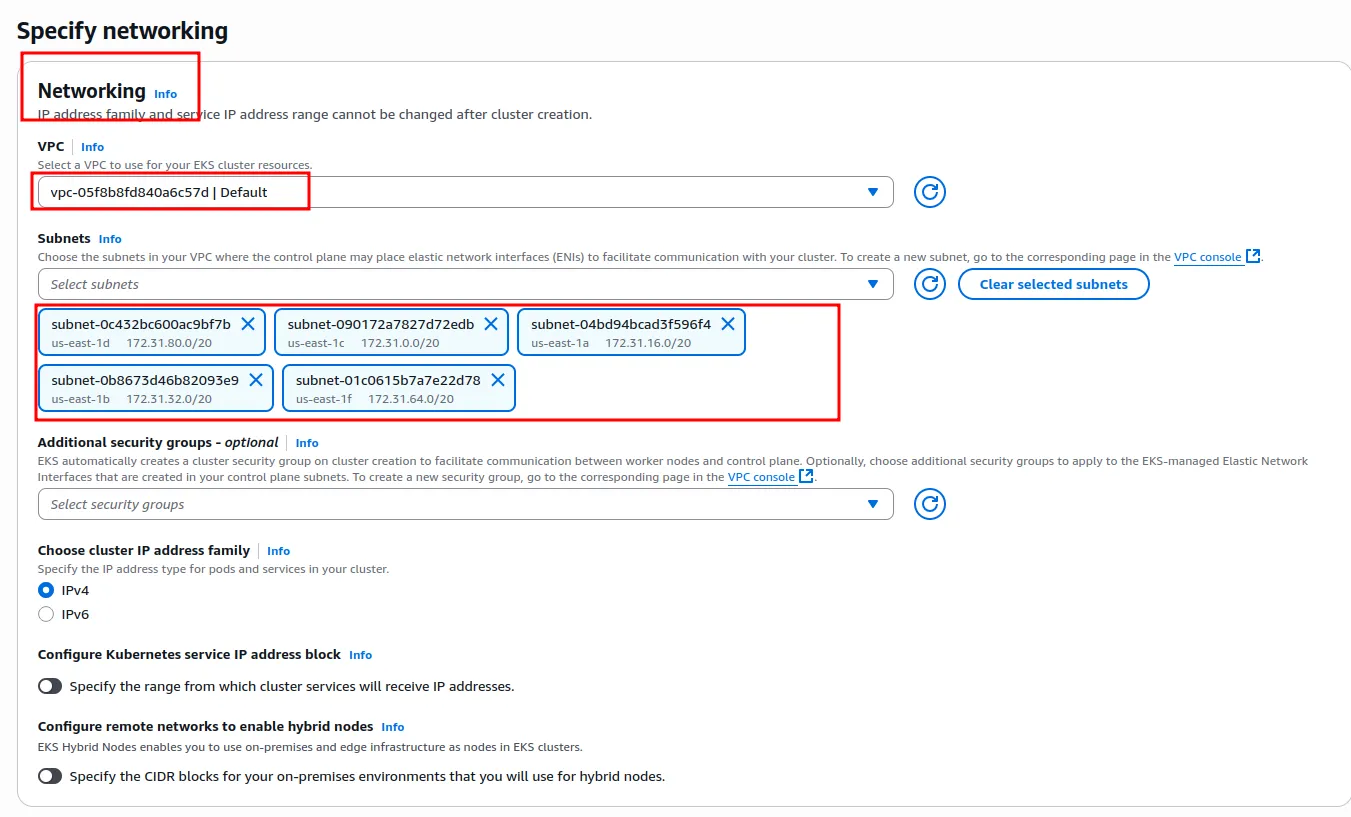Remove subnet-090172a7827d72edb from selection
This screenshot has width=1351, height=817.
[491, 324]
